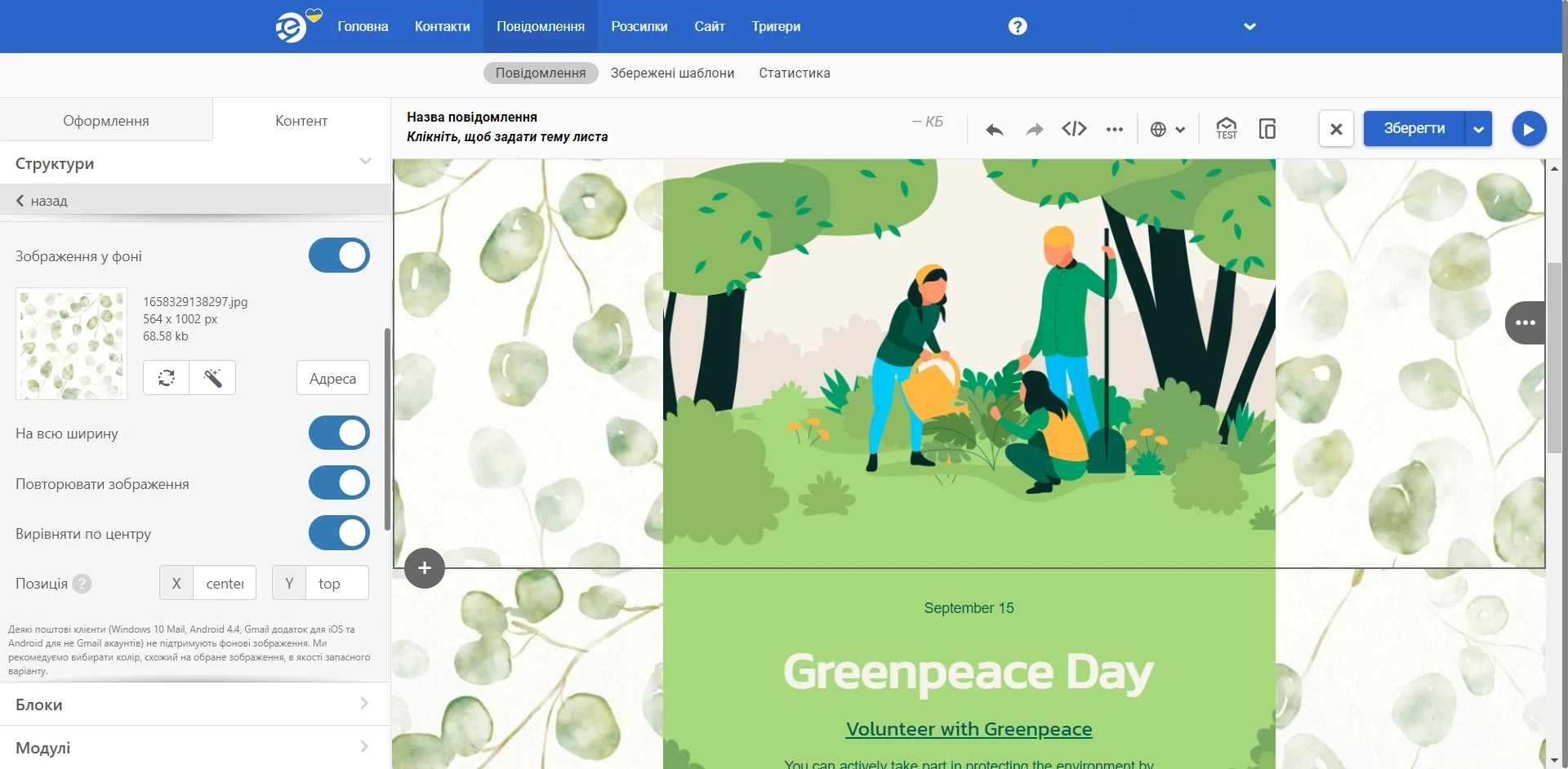Open the image editor magic wand icon
Viewport: 1568px width, 769px height.
click(212, 378)
